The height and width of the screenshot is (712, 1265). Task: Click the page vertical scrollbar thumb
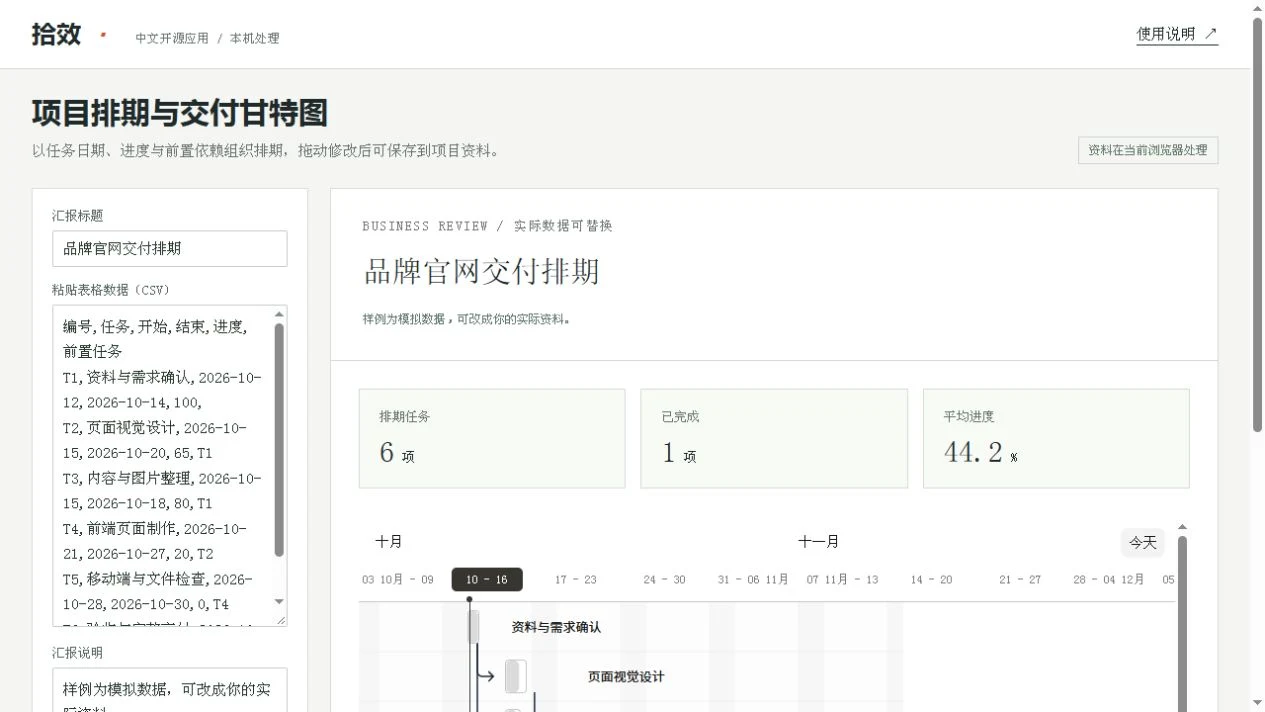pyautogui.click(x=1258, y=225)
